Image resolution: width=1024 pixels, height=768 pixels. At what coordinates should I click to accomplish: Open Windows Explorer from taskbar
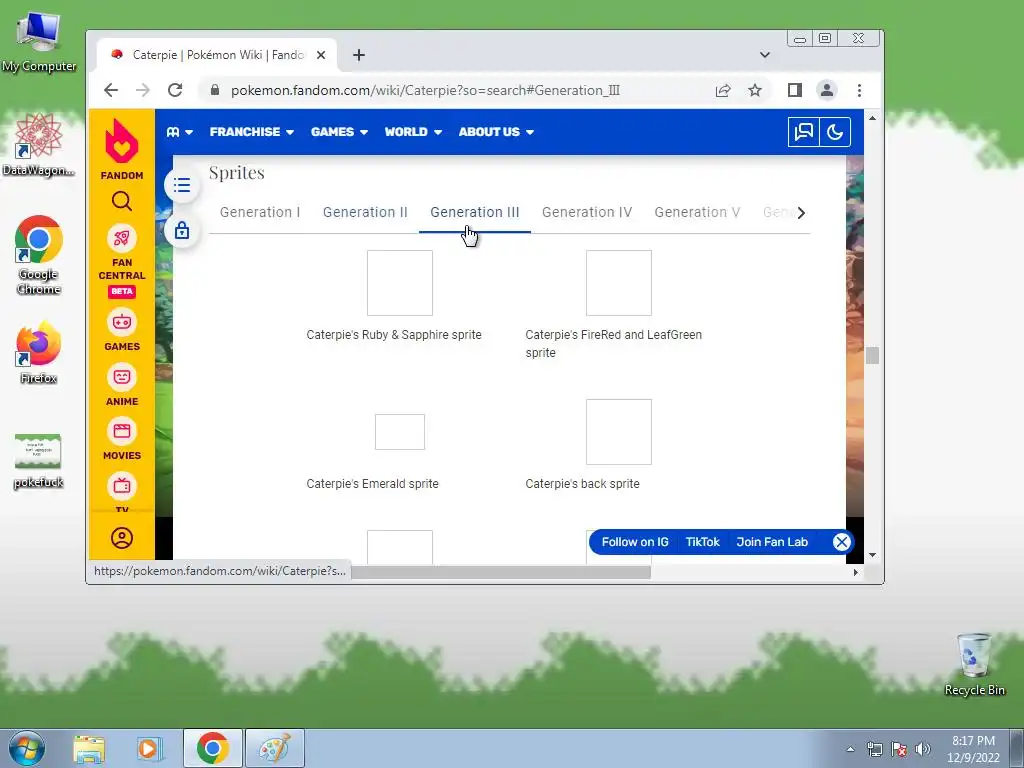pyautogui.click(x=89, y=749)
